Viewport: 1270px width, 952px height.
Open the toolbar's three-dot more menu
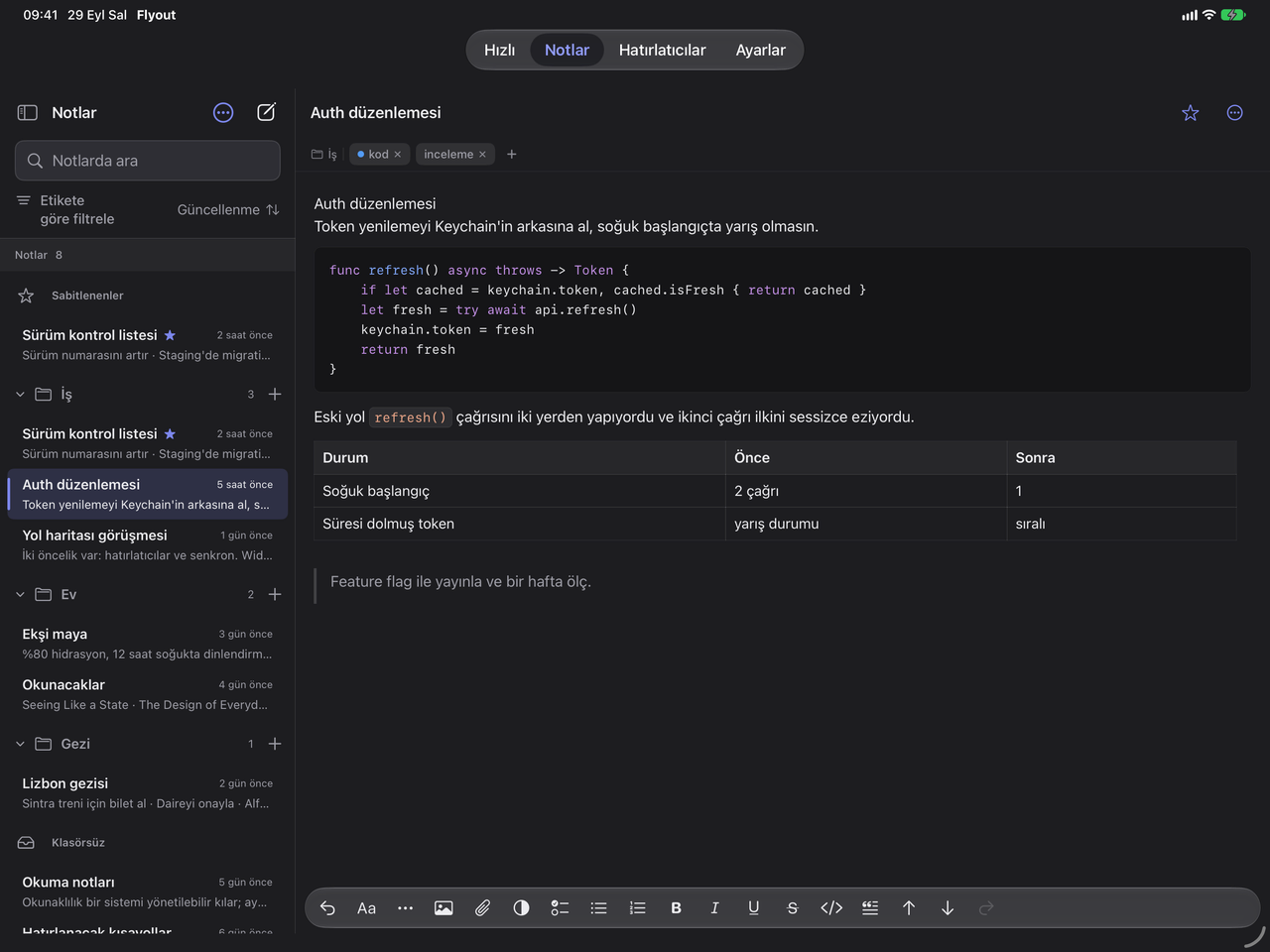click(x=405, y=908)
